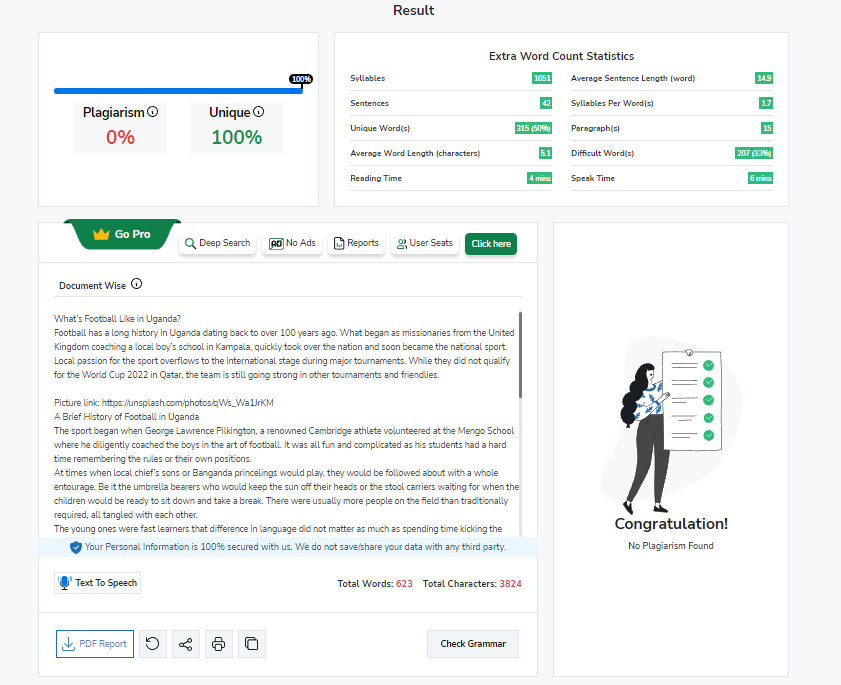Click the share icon
The image size is (841, 685).
click(185, 644)
